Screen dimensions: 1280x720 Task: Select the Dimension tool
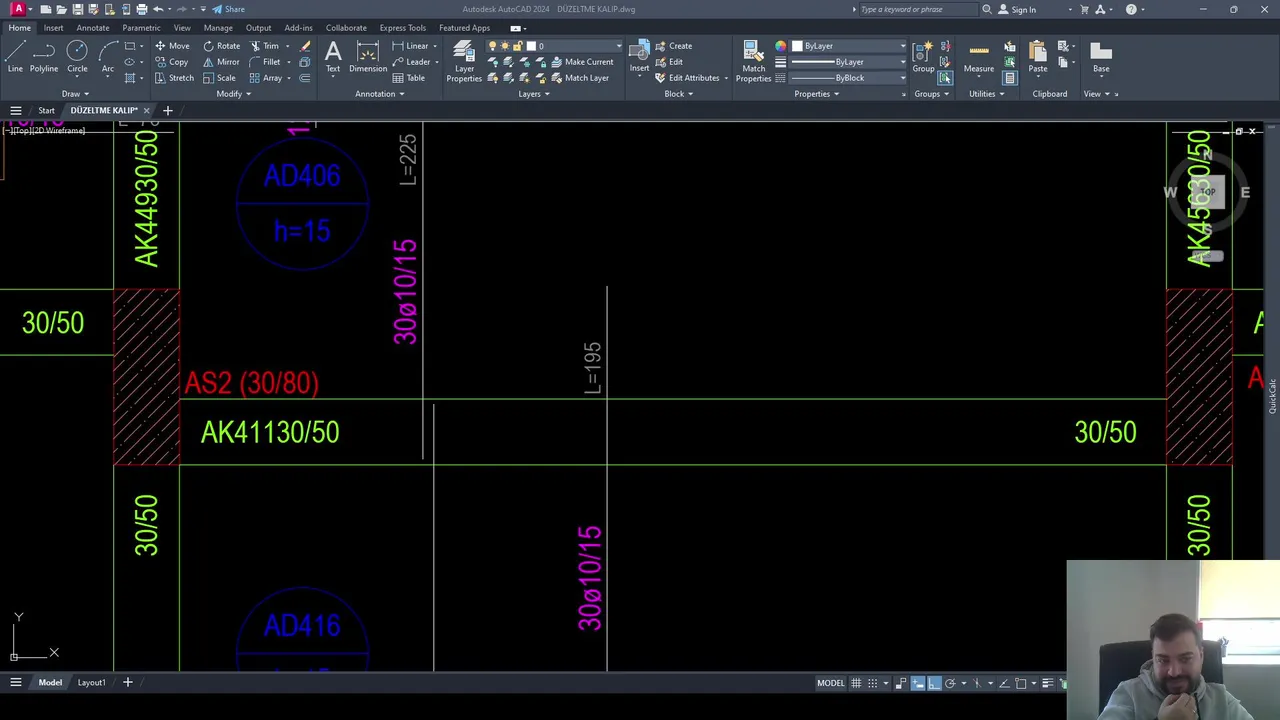click(x=368, y=56)
